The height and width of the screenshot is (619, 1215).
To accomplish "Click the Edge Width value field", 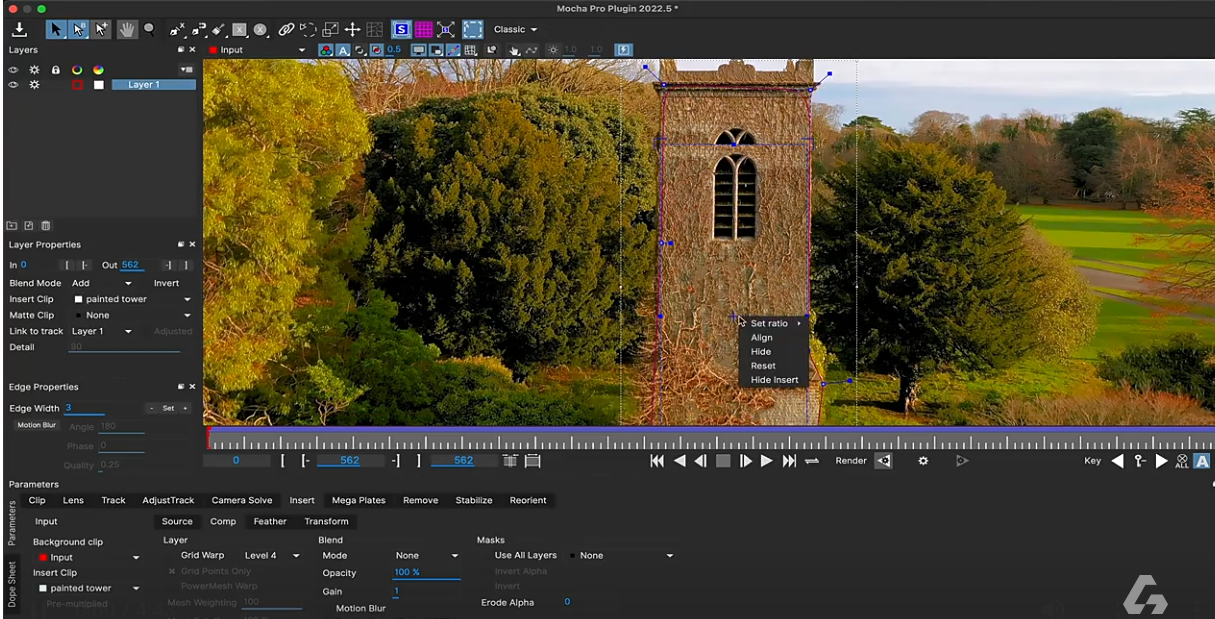I will point(84,408).
